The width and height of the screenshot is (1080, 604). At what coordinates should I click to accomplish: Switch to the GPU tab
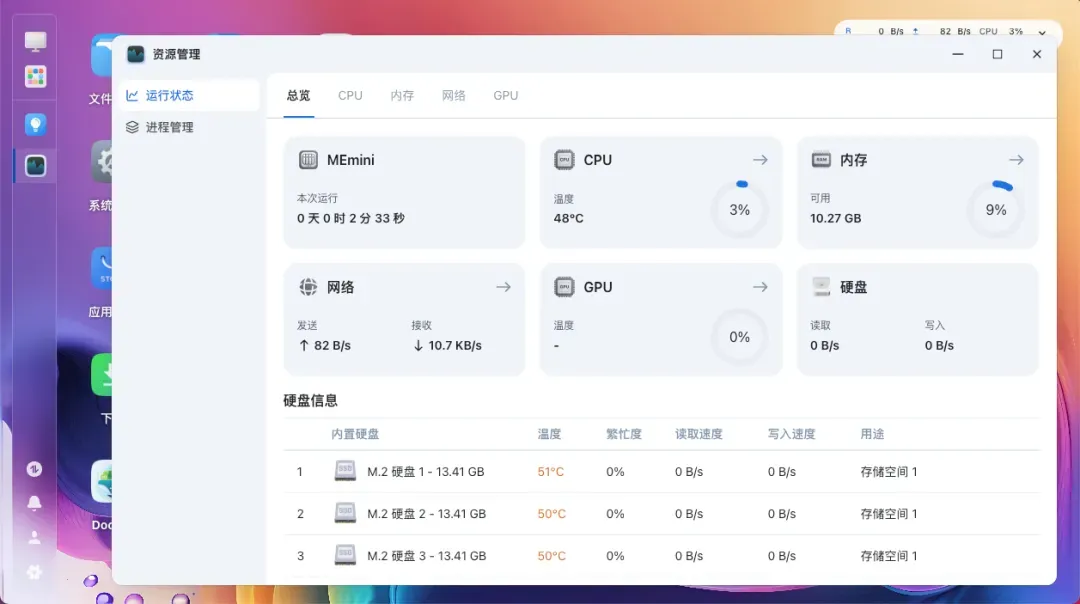click(506, 96)
